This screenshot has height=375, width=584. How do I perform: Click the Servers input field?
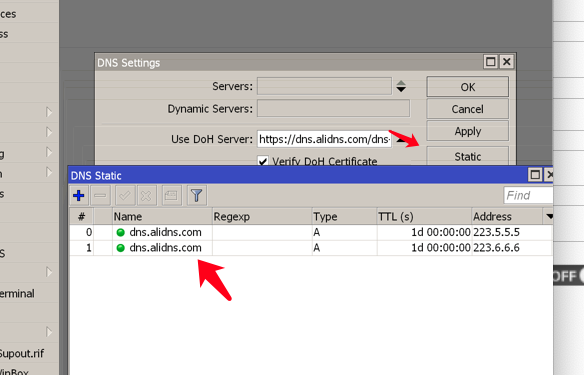pyautogui.click(x=324, y=86)
